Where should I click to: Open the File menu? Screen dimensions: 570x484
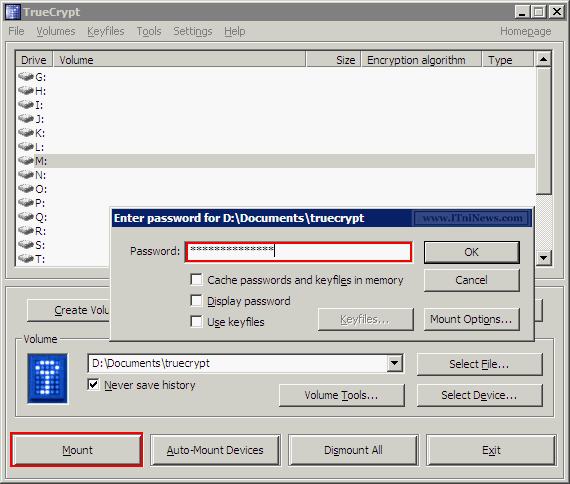[16, 31]
